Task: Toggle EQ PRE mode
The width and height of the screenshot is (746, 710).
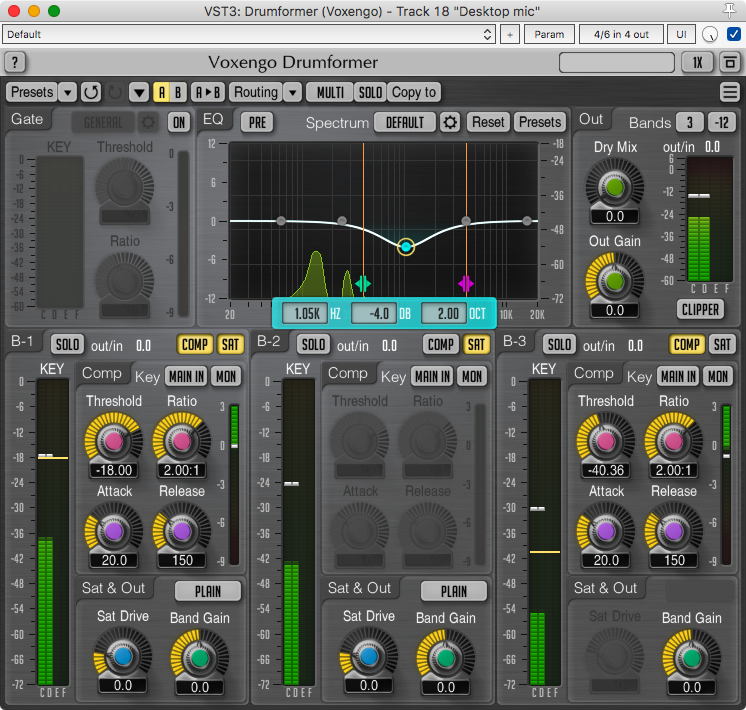Action: pos(257,123)
